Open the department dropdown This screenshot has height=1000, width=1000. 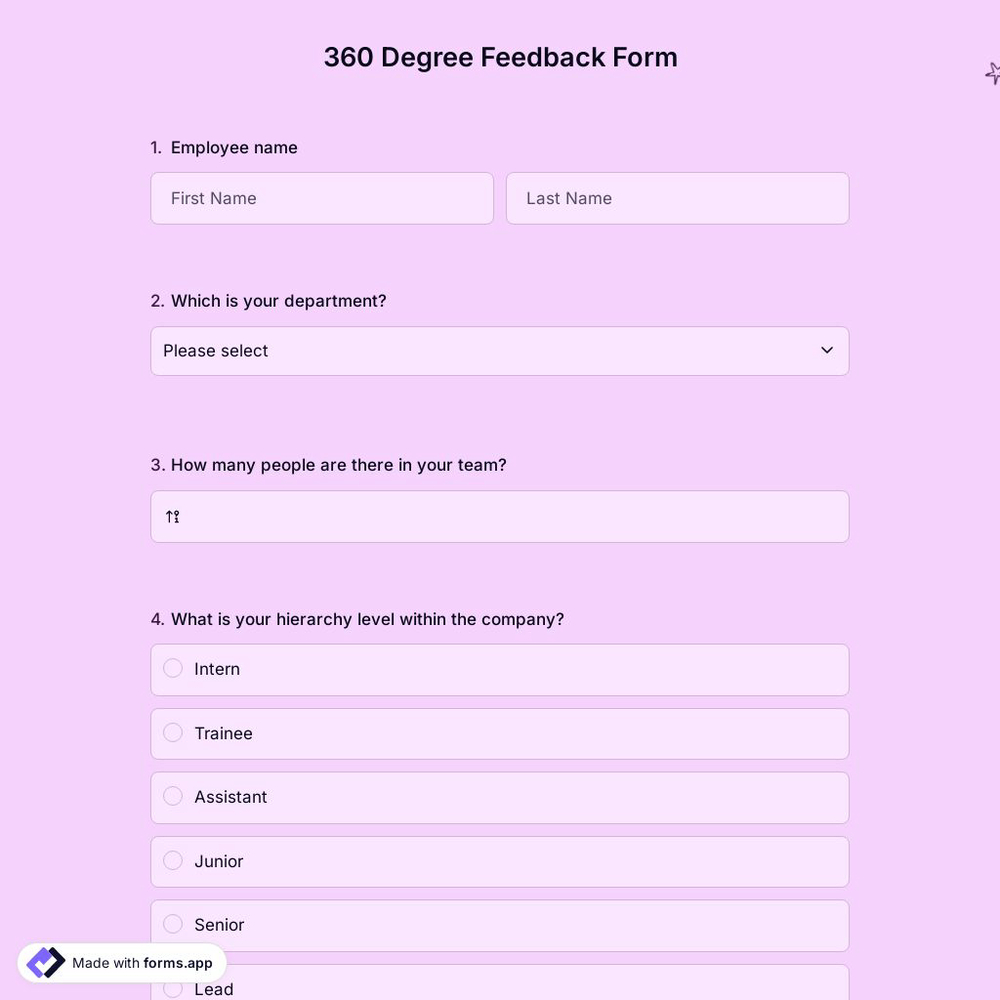(x=500, y=351)
